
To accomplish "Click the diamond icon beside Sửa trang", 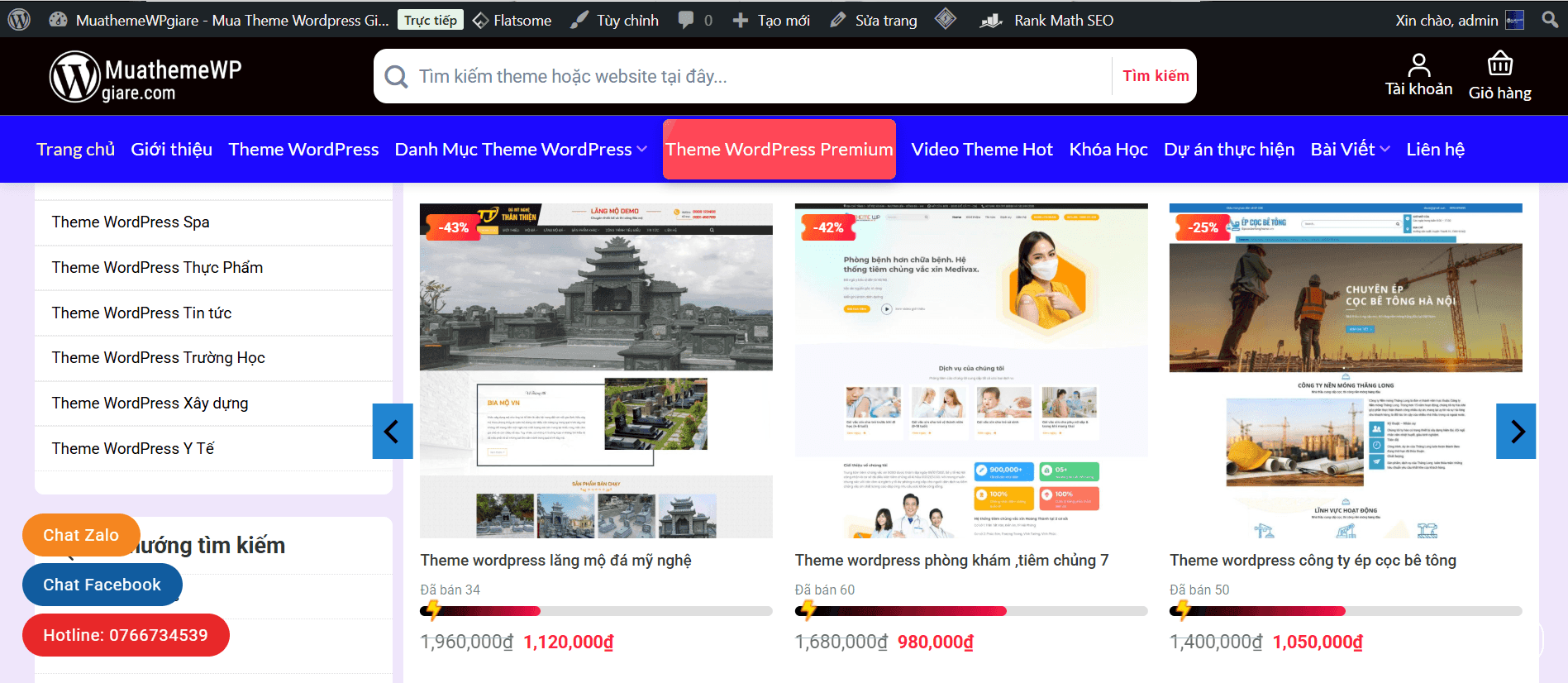I will (946, 19).
